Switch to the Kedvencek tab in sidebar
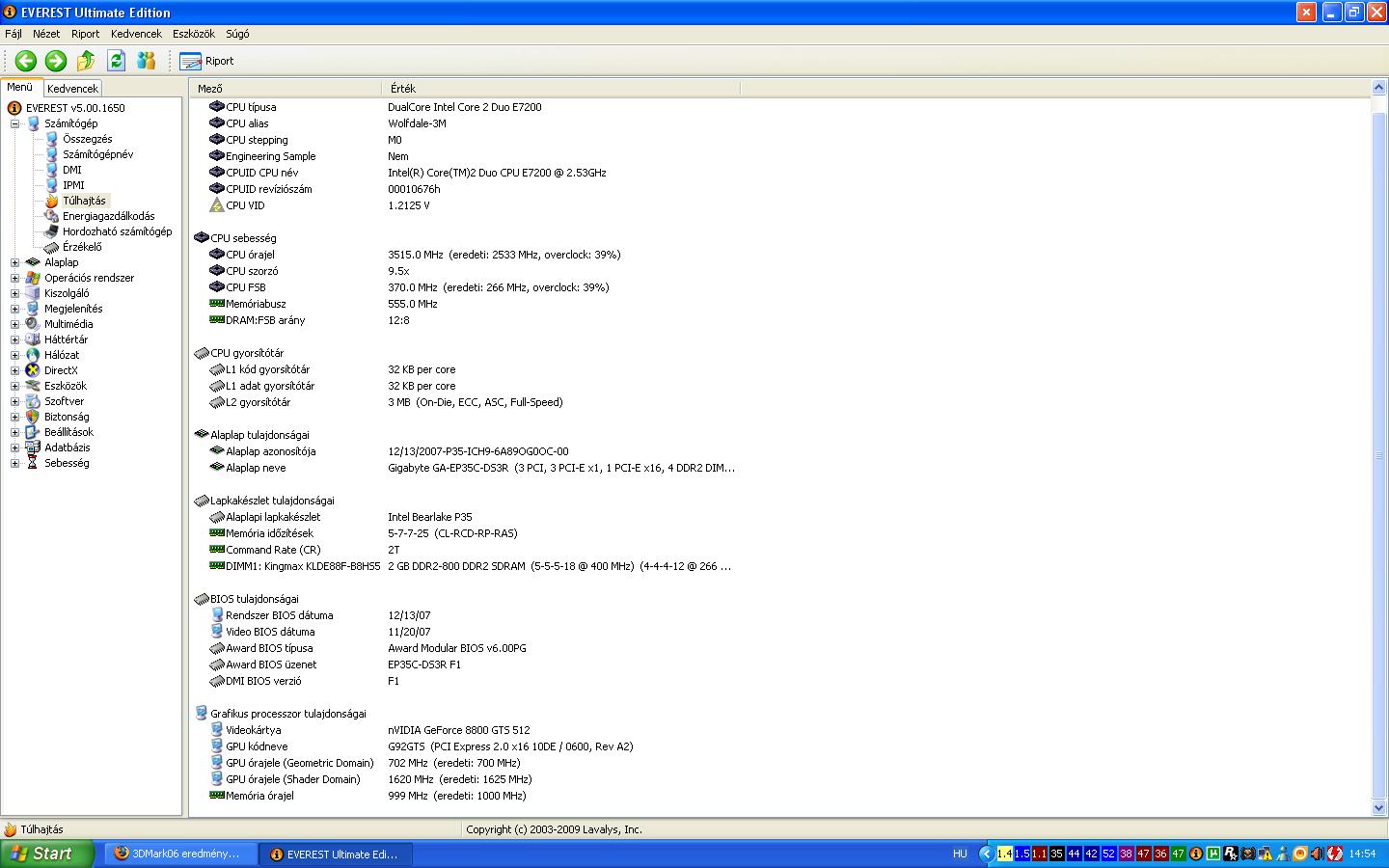1389x868 pixels. tap(72, 88)
